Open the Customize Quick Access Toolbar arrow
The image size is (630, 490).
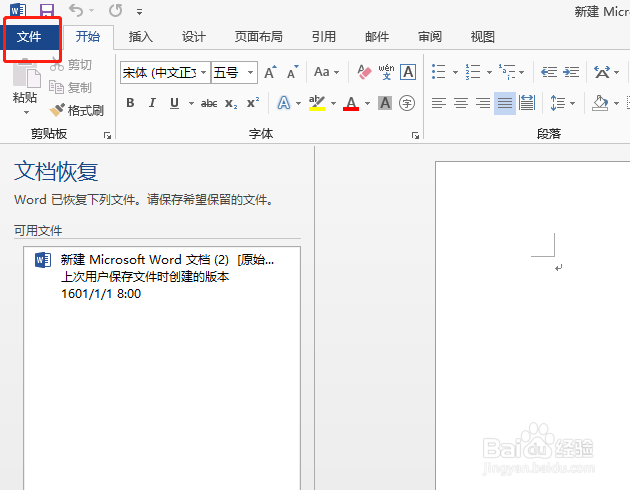tap(139, 12)
